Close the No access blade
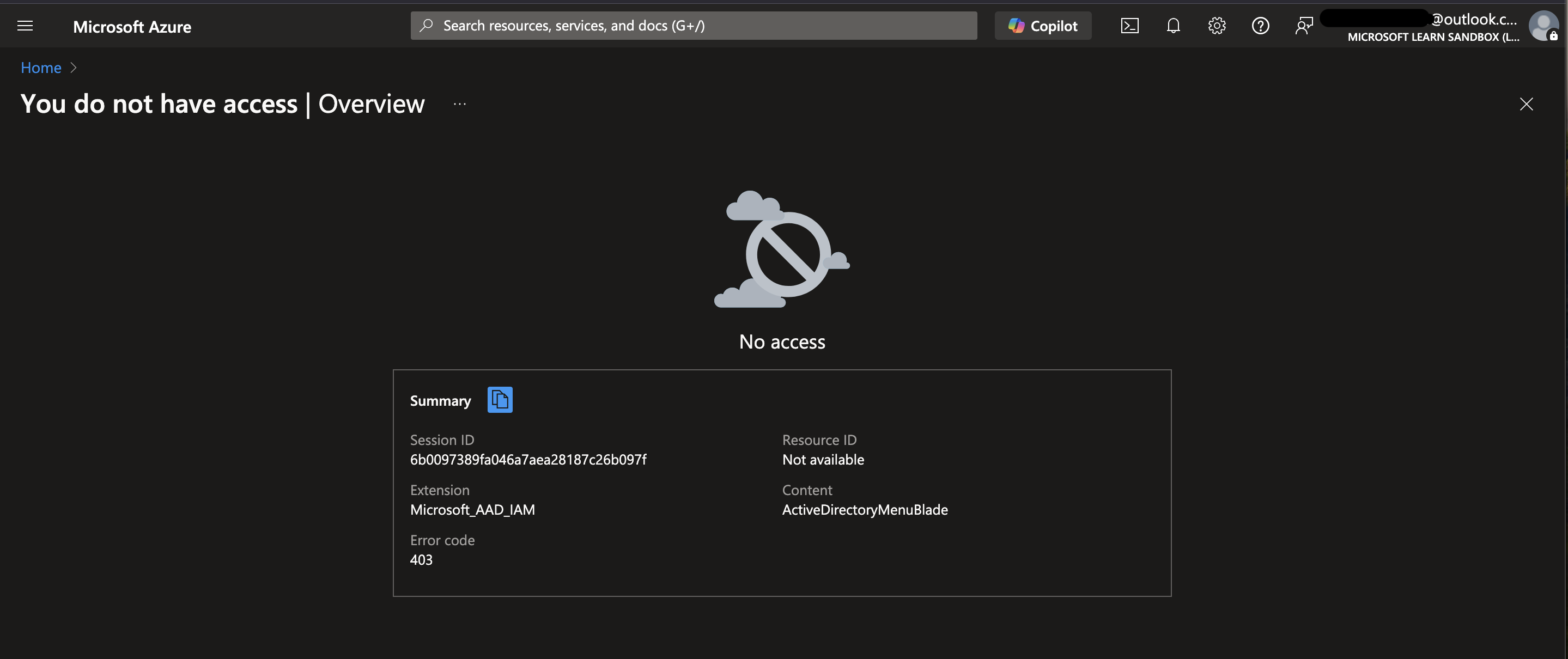The image size is (1568, 659). (1526, 104)
